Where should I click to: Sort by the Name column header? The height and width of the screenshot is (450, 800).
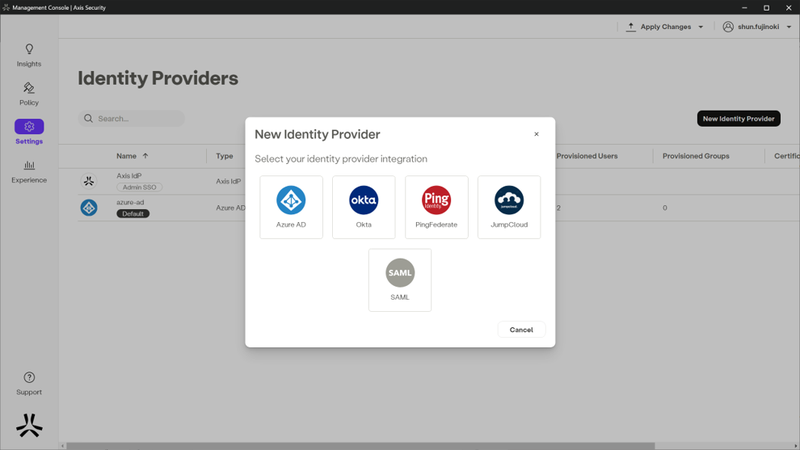click(126, 156)
